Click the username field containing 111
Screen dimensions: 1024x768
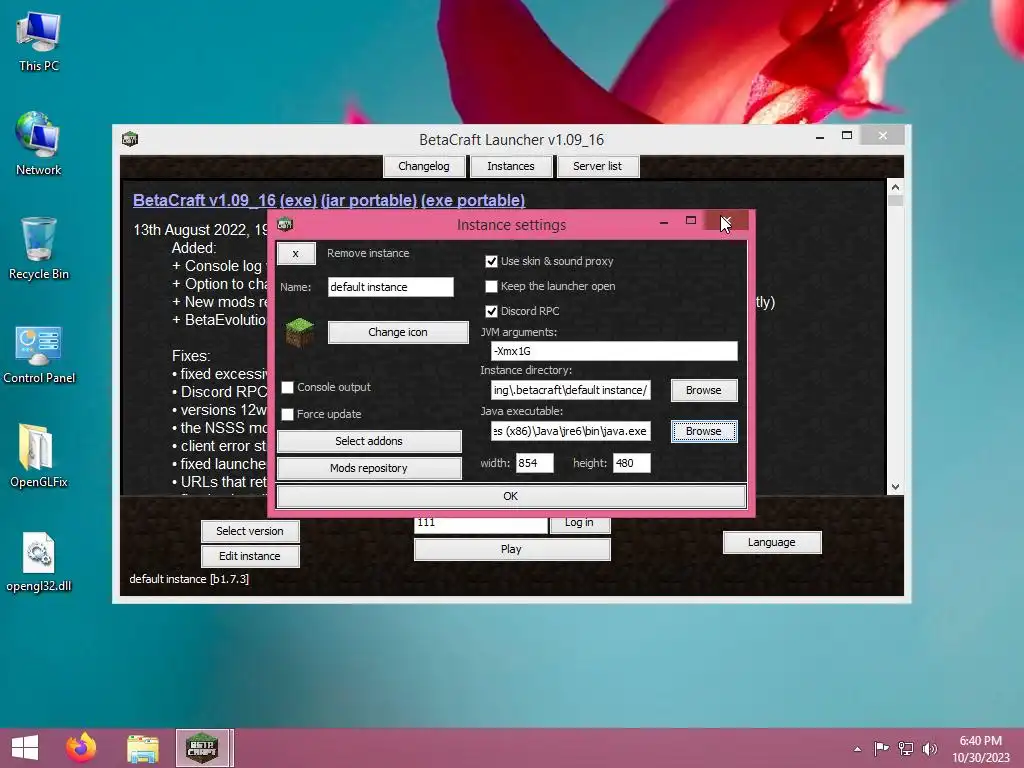pos(481,524)
